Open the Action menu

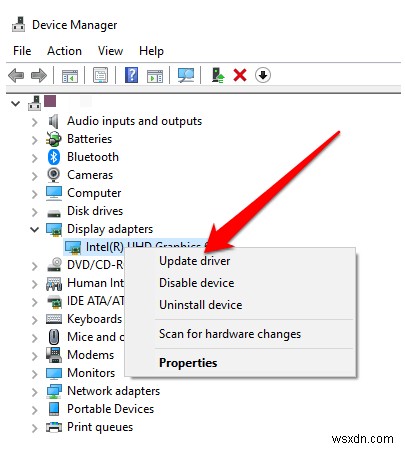pyautogui.click(x=64, y=51)
